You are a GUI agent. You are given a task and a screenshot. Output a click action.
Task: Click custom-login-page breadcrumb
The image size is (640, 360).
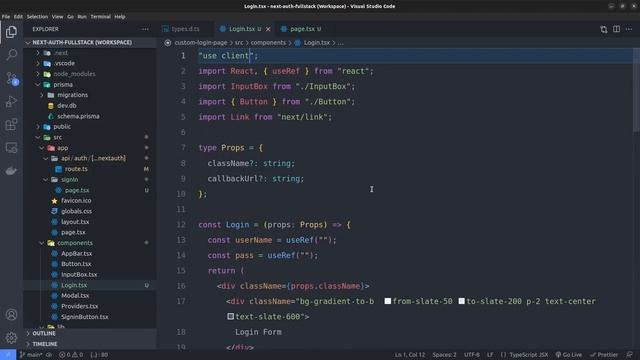pos(200,42)
